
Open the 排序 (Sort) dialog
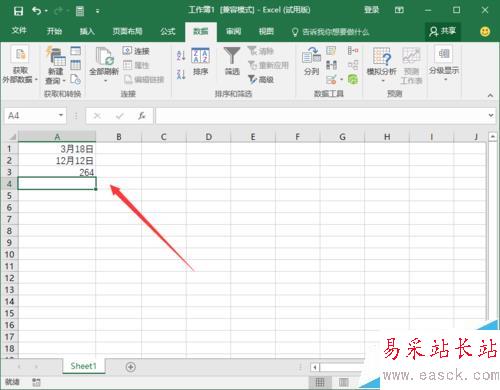(x=200, y=62)
